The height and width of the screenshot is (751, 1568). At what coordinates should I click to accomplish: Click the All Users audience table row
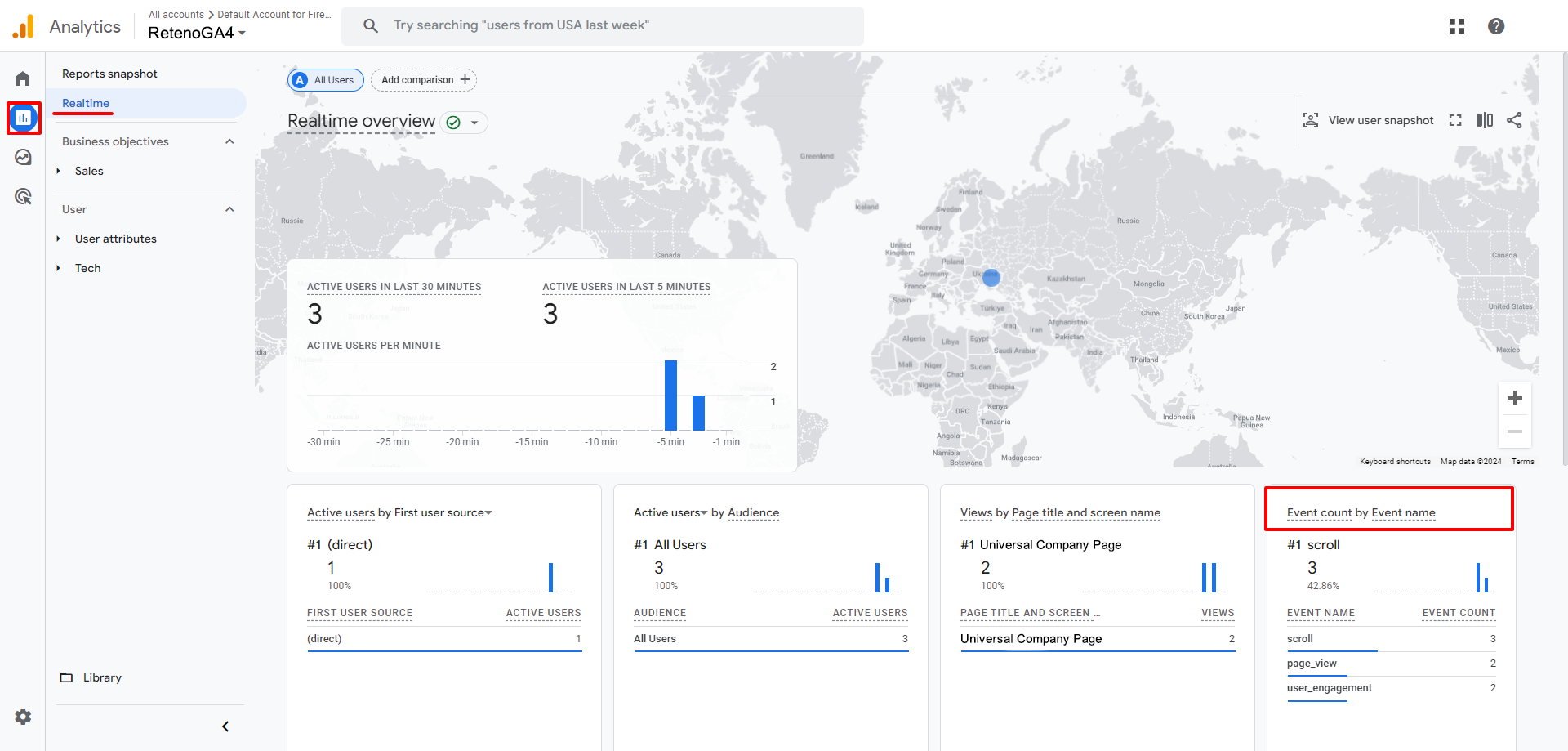coord(771,639)
